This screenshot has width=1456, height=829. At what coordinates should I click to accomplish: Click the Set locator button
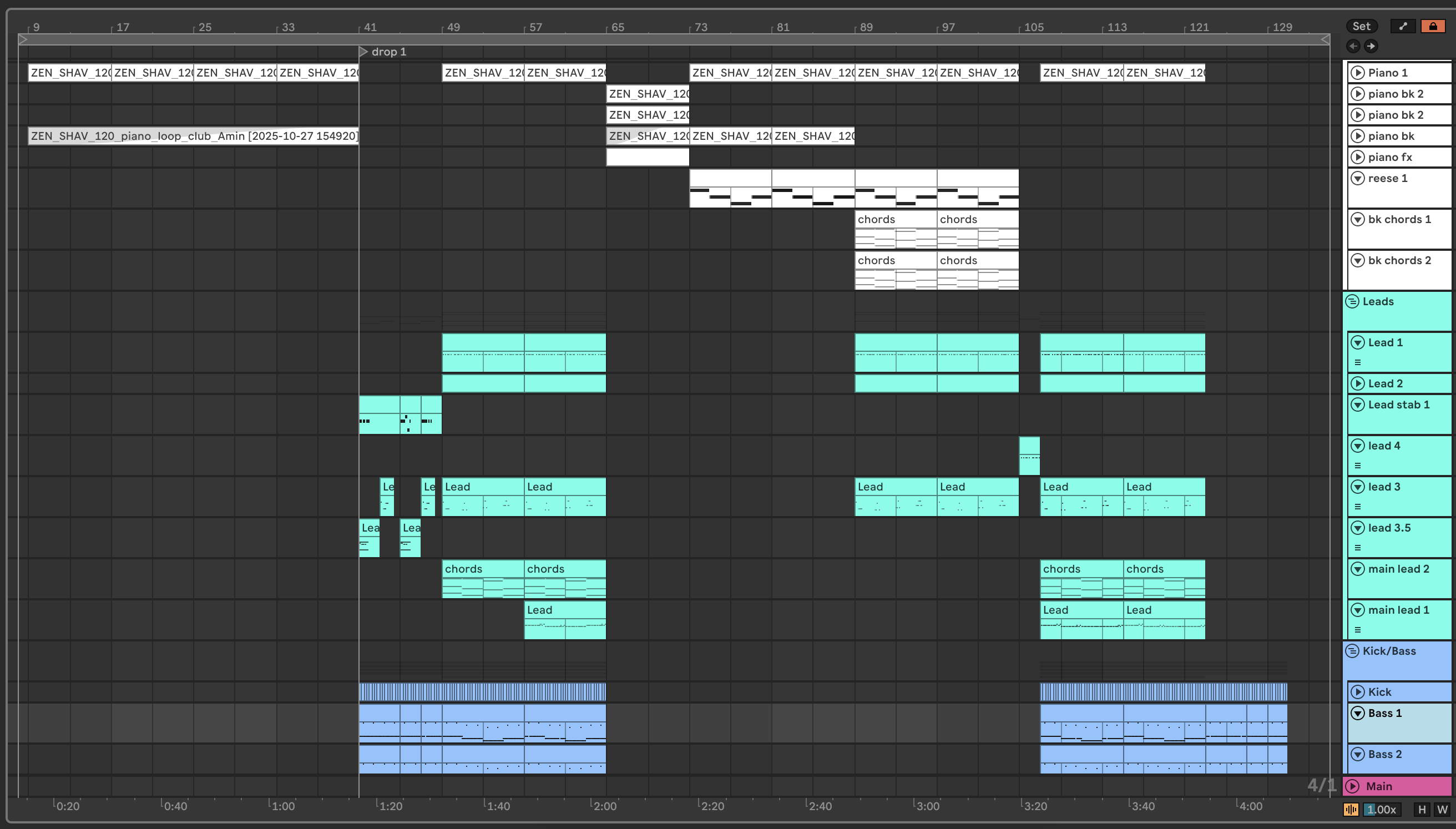point(1361,26)
